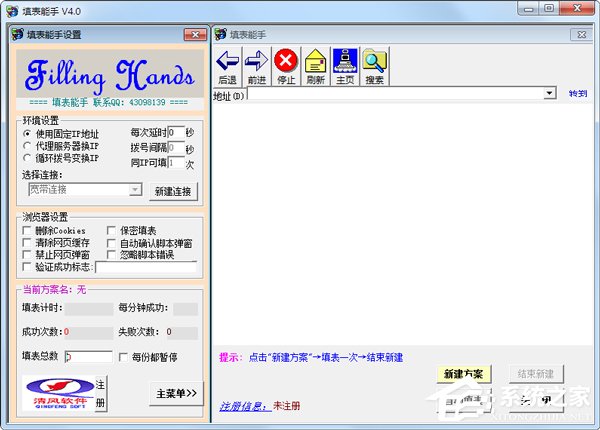600x430 pixels.
Task: Select 使用固定IP地址 radio option
Action: (x=27, y=134)
